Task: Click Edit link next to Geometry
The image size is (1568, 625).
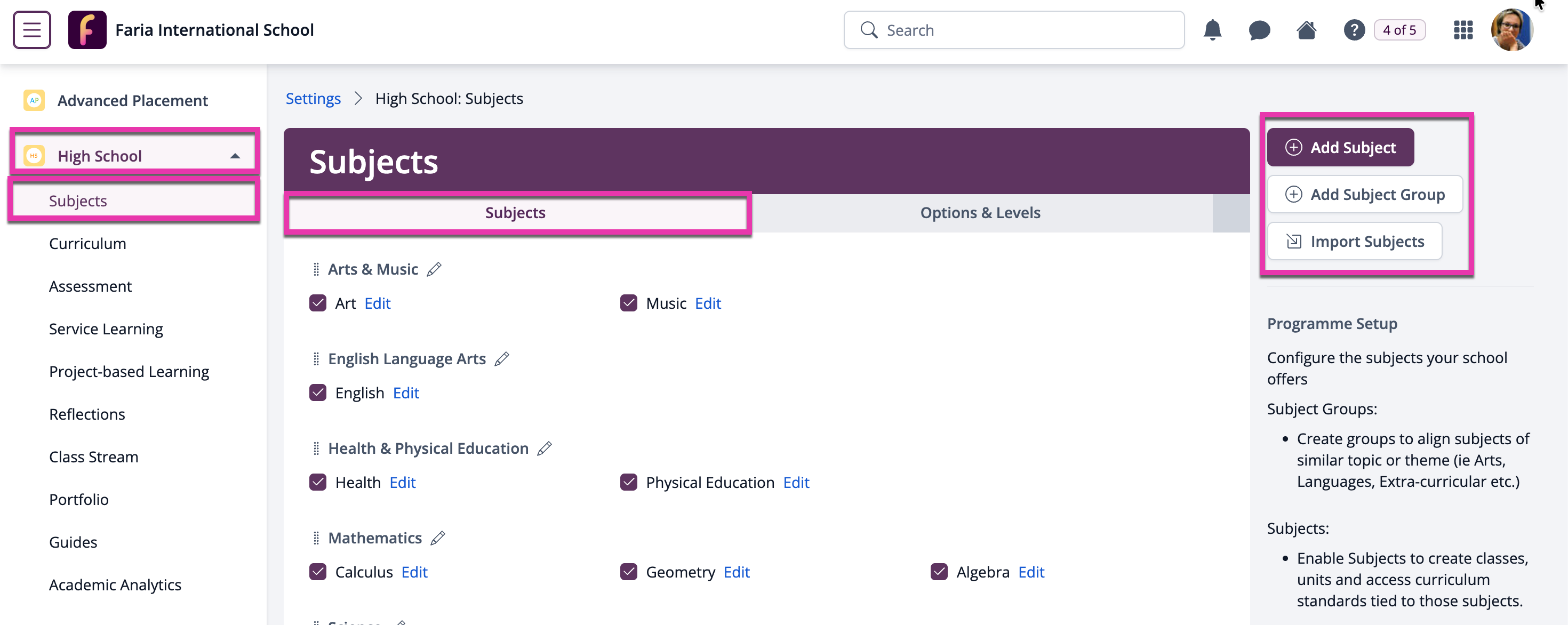Action: coord(737,572)
